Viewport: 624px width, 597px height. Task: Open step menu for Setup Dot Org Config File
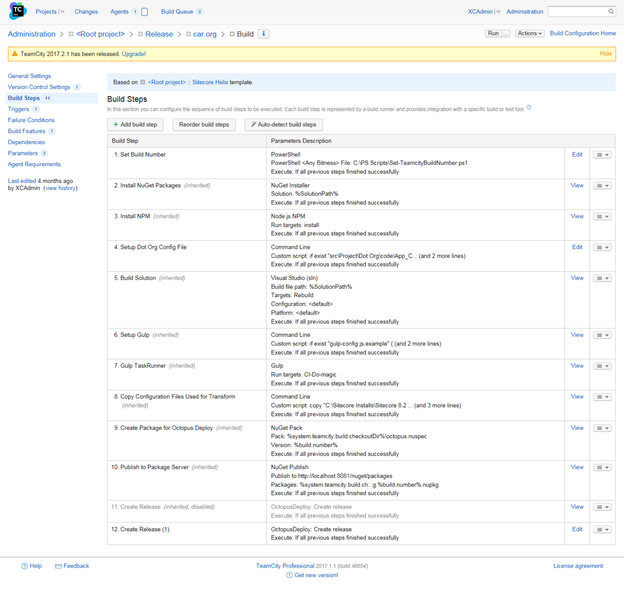(602, 248)
